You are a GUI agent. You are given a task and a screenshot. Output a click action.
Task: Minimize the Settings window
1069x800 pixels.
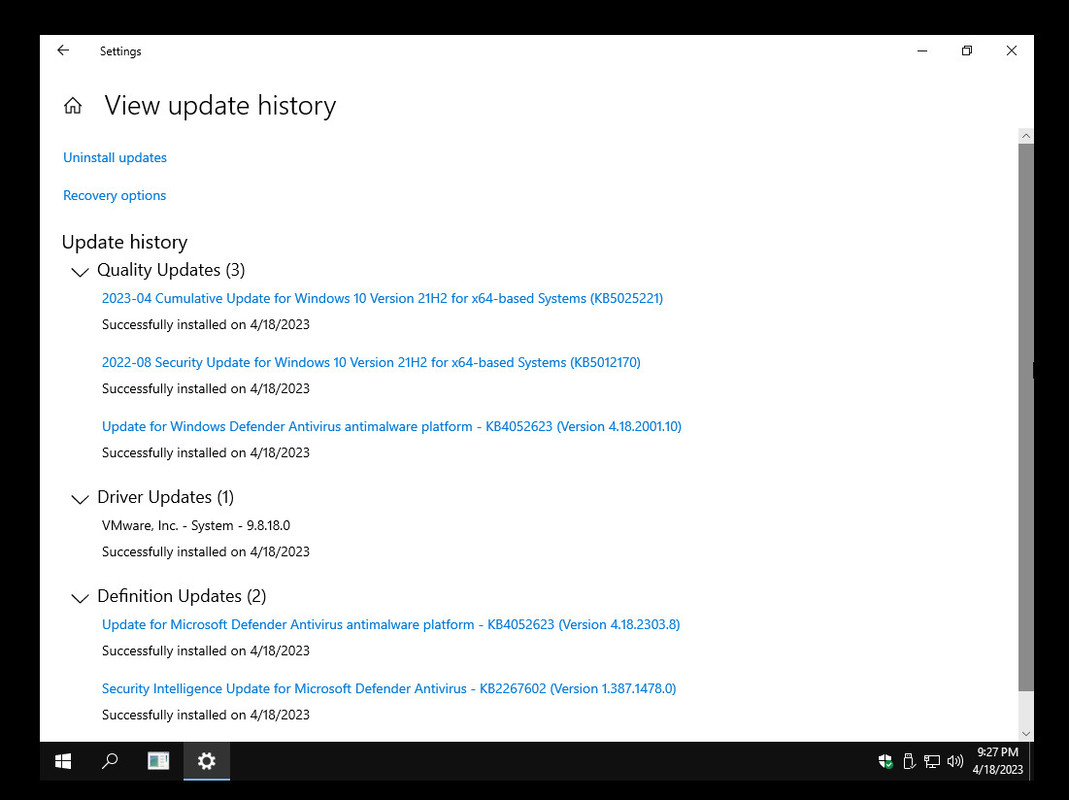coord(922,50)
